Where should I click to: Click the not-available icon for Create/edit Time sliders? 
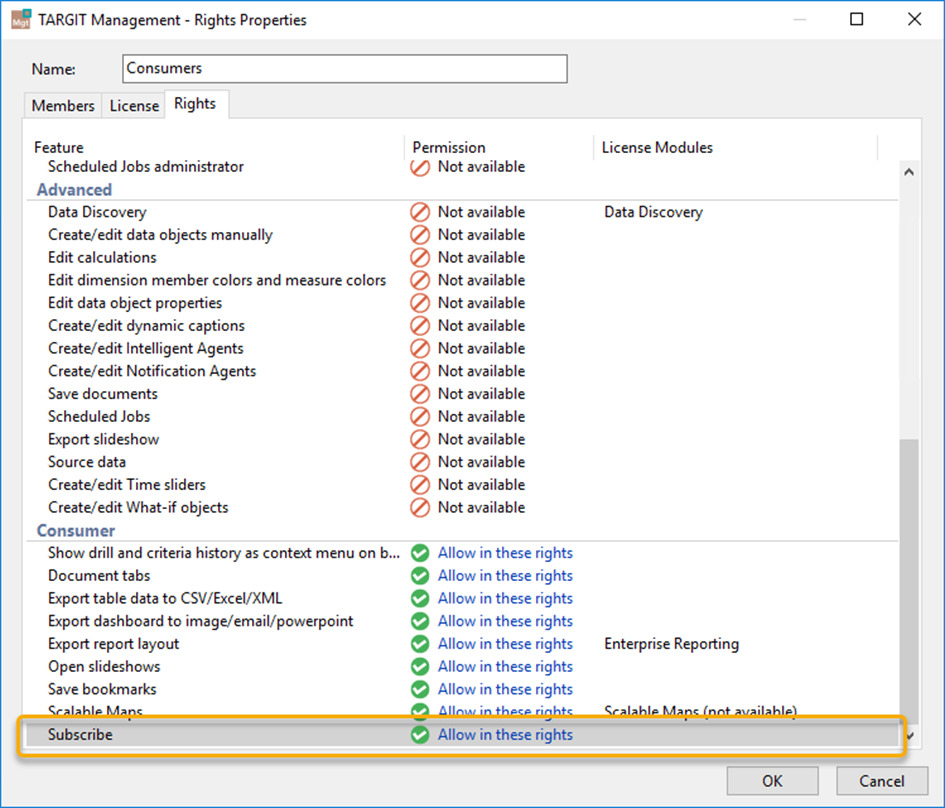tap(420, 485)
